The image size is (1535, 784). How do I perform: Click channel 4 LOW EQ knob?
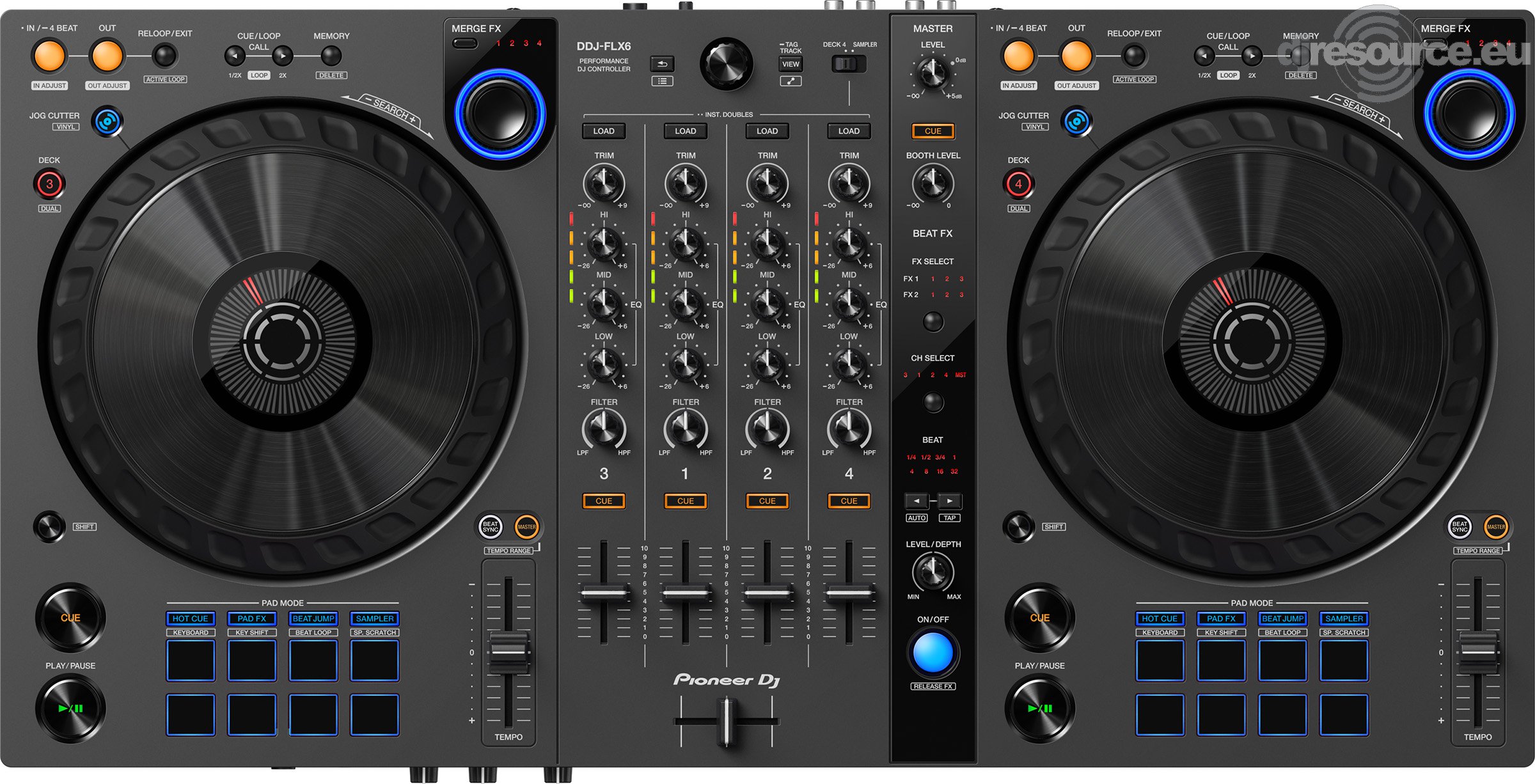pos(849,365)
